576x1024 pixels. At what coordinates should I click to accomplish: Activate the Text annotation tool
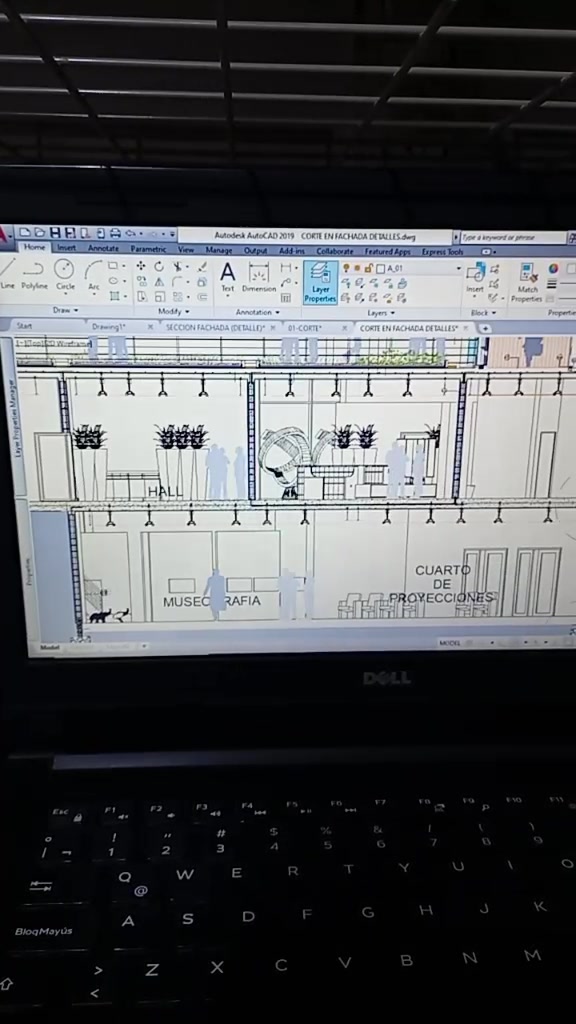coord(227,277)
